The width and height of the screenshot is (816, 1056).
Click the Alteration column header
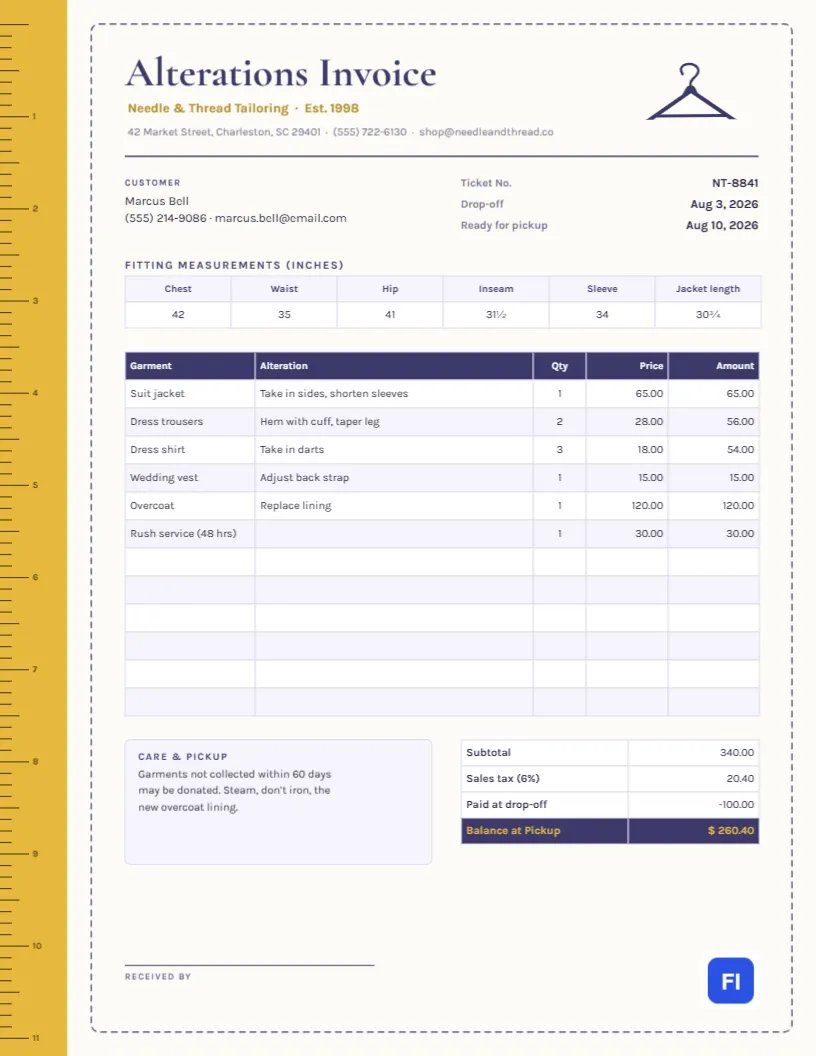(394, 366)
